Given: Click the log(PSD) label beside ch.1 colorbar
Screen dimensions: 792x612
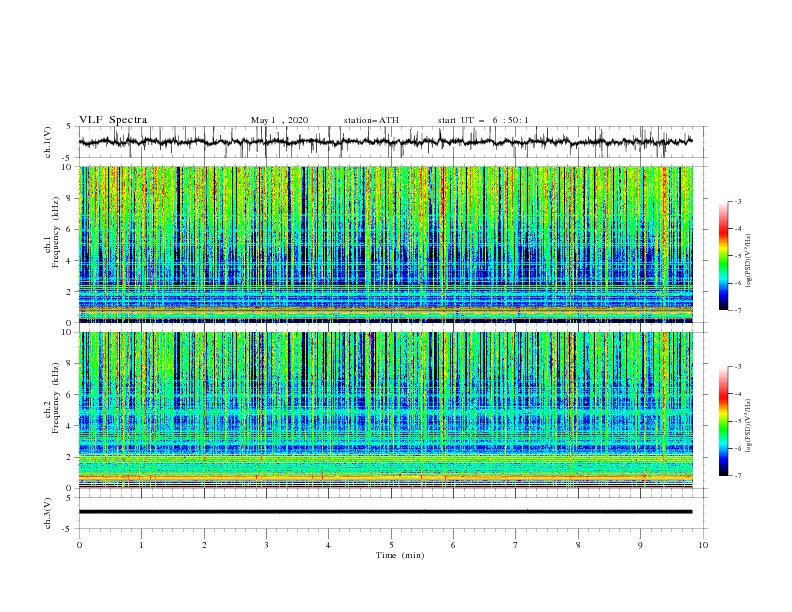Looking at the screenshot, I should tap(750, 261).
